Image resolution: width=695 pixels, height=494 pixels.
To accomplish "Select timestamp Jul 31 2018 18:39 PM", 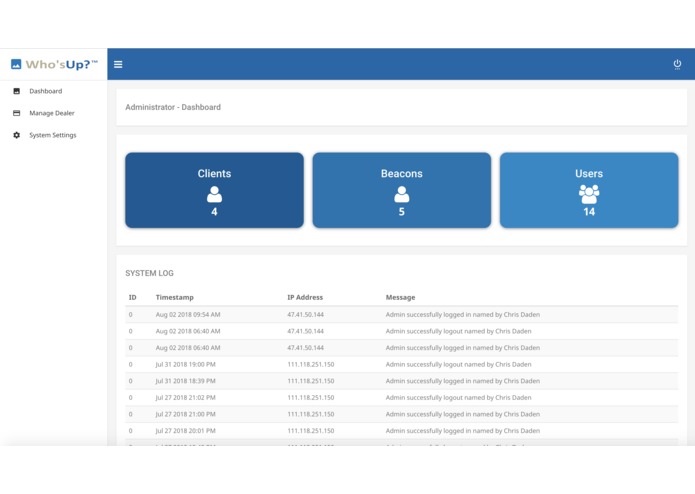I will (x=185, y=381).
